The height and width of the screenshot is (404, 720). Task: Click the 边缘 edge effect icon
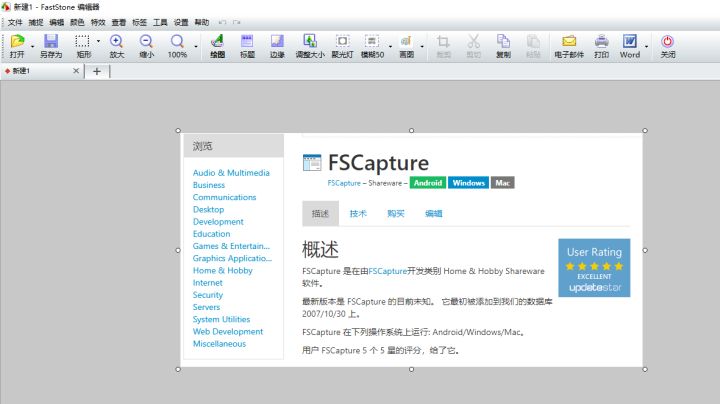coord(277,41)
